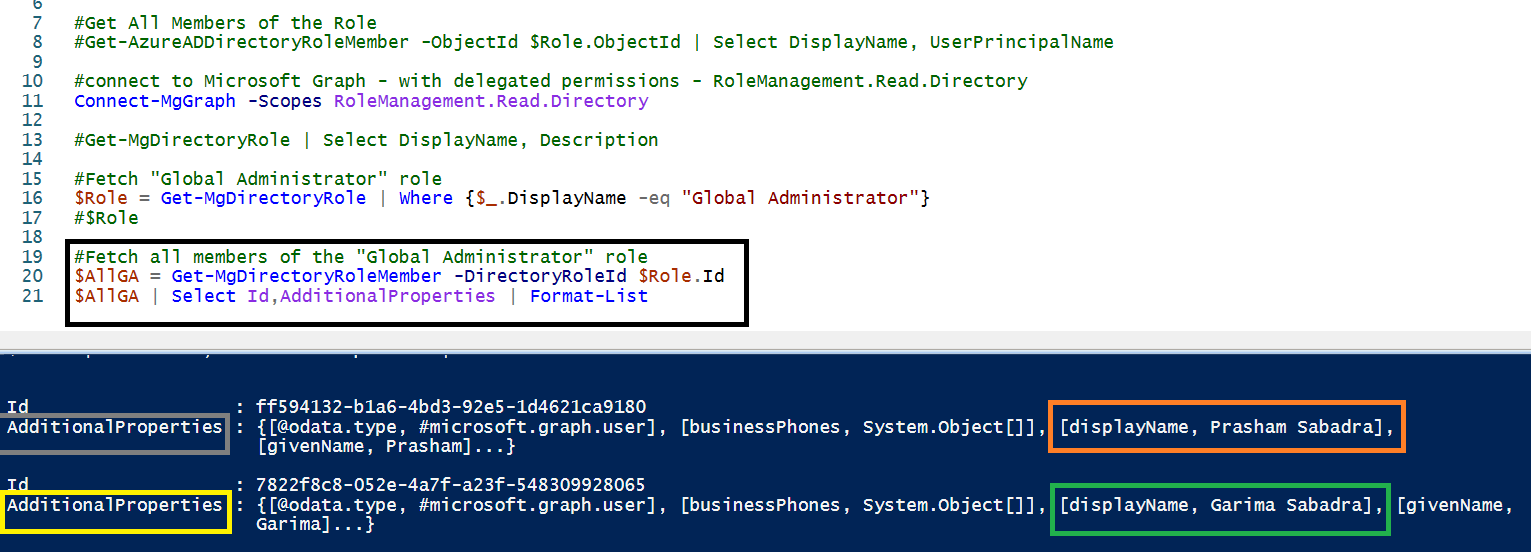The height and width of the screenshot is (552, 1531).
Task: Click the Id value 7822f8c8-052e-4a7f-a23f-548309928065
Action: pos(451,485)
